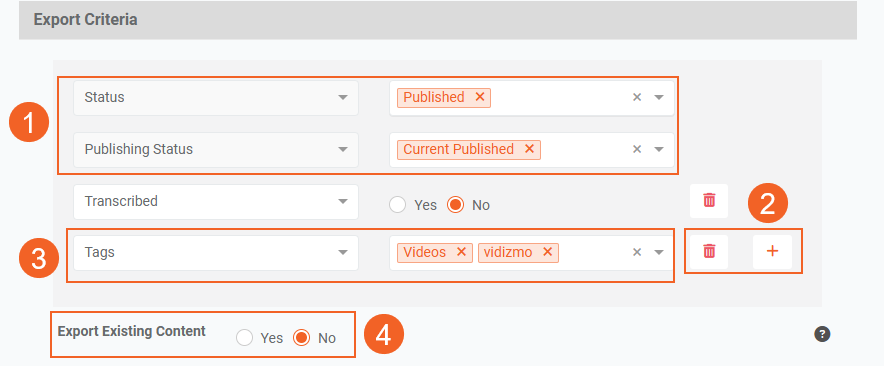The image size is (884, 366).
Task: Clear all Tags values
Action: pos(637,252)
